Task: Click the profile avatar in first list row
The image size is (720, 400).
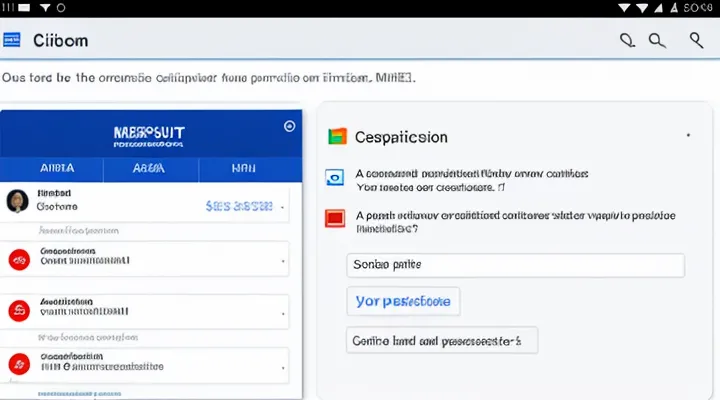Action: (18, 200)
